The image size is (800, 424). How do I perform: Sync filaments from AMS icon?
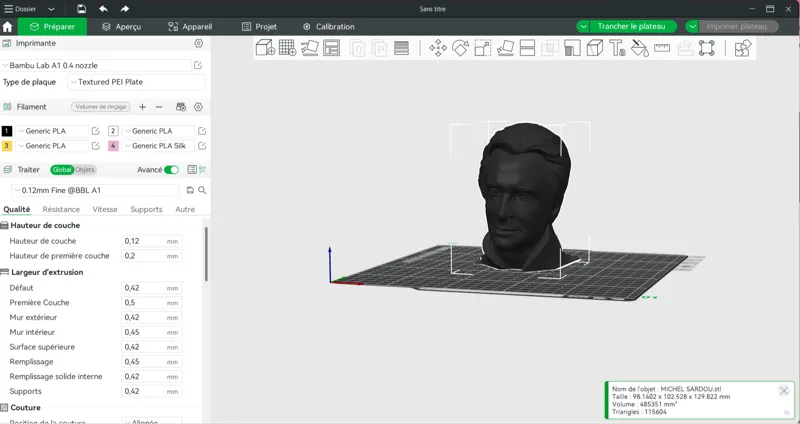(181, 107)
